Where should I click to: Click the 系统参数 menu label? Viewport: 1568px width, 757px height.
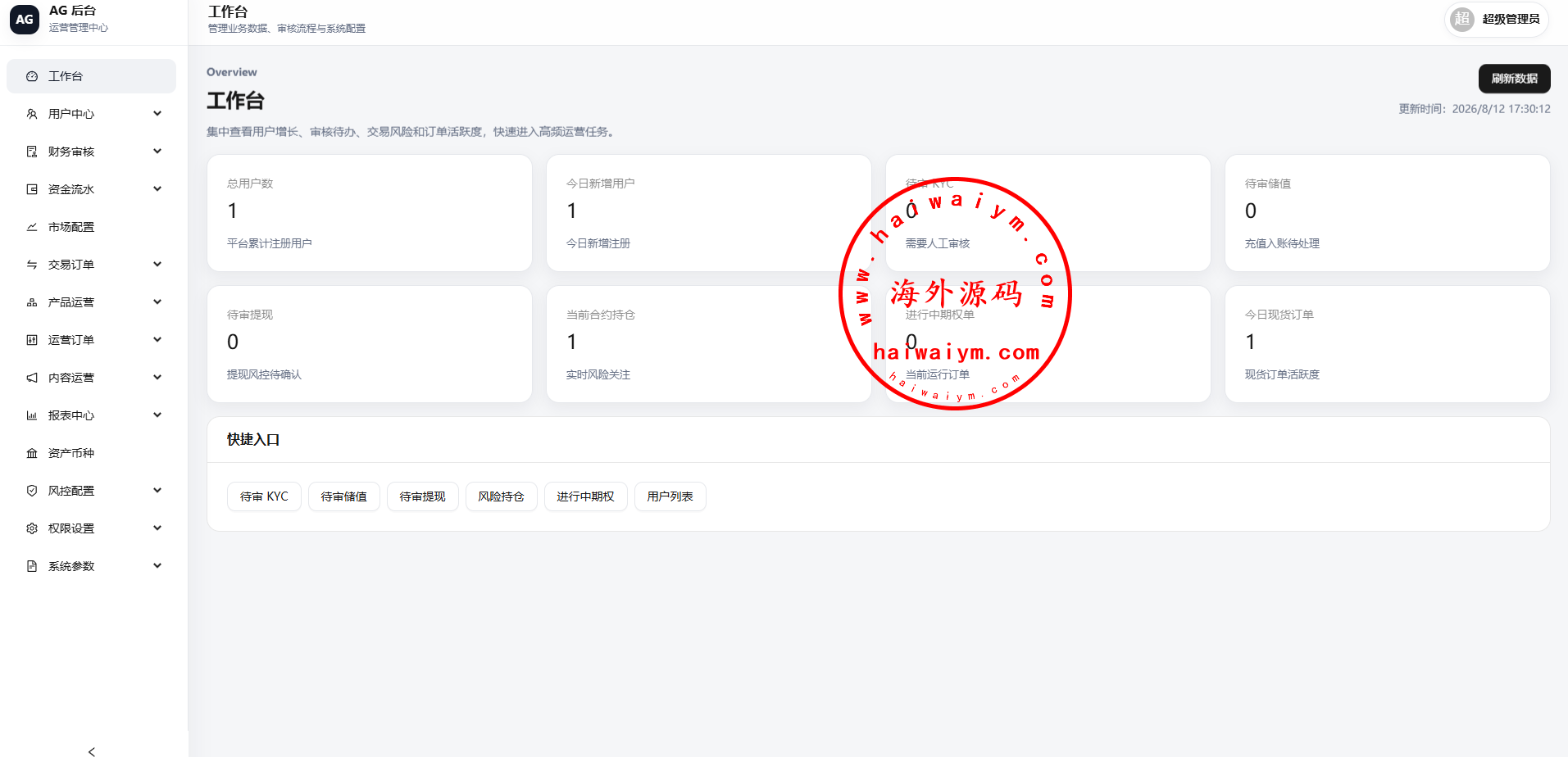[71, 566]
